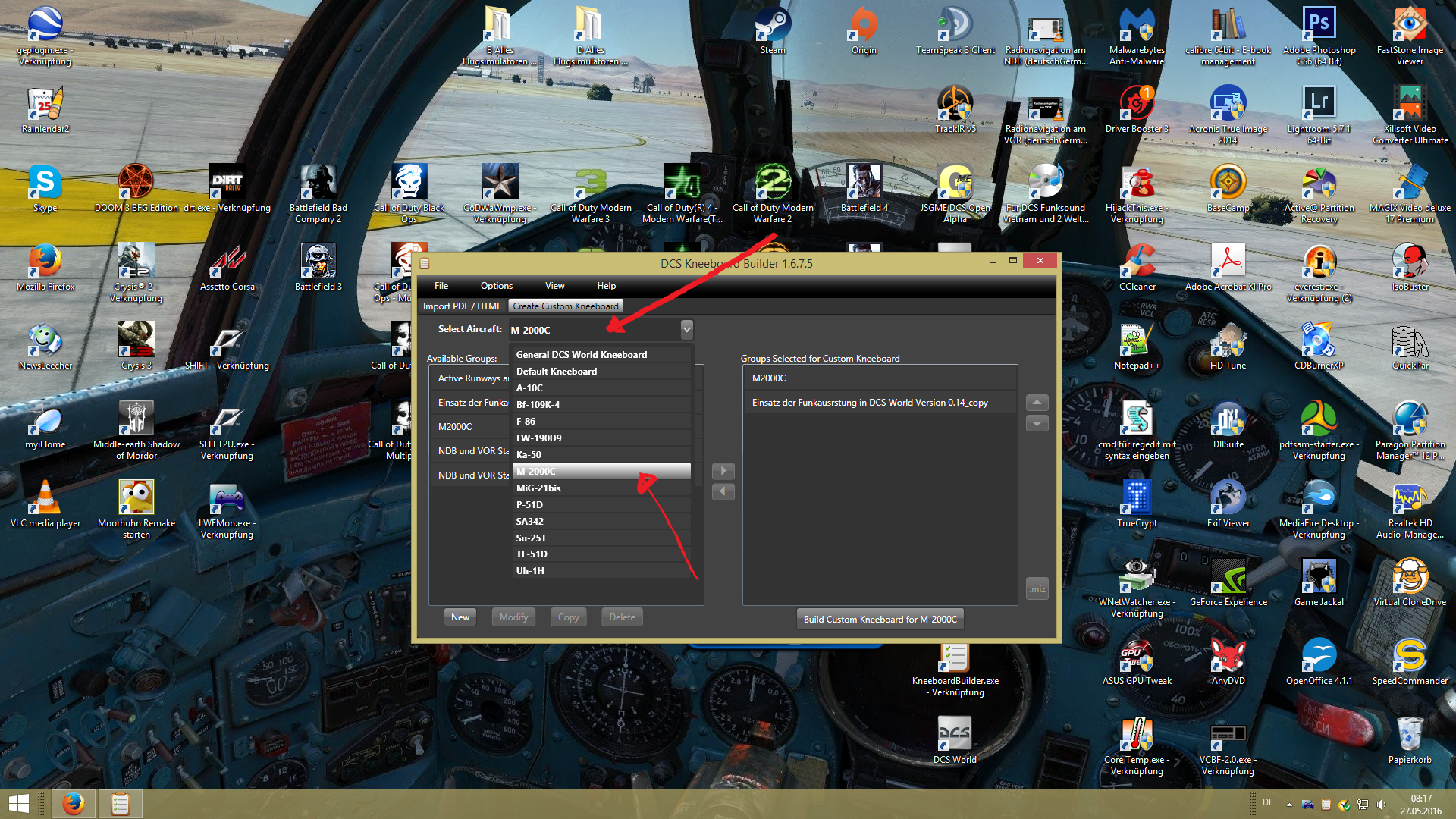Select A-10C in aircraft list
The height and width of the screenshot is (819, 1456).
point(602,388)
